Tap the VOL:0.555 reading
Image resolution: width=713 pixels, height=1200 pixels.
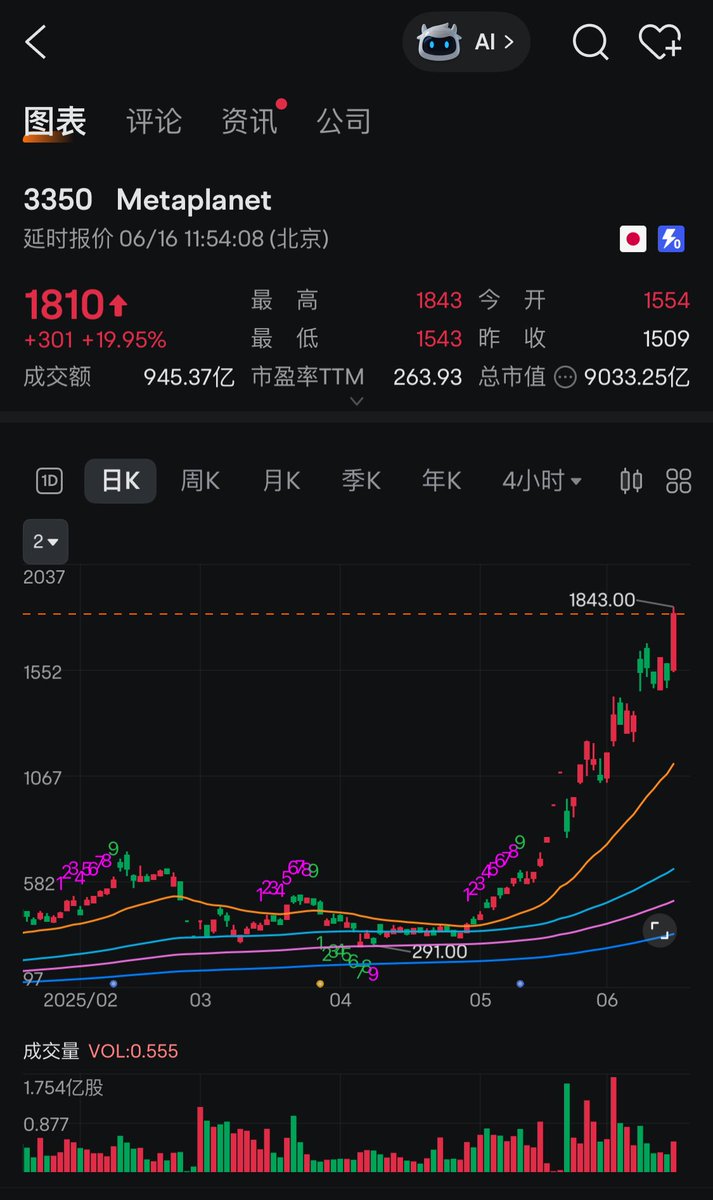click(133, 1051)
